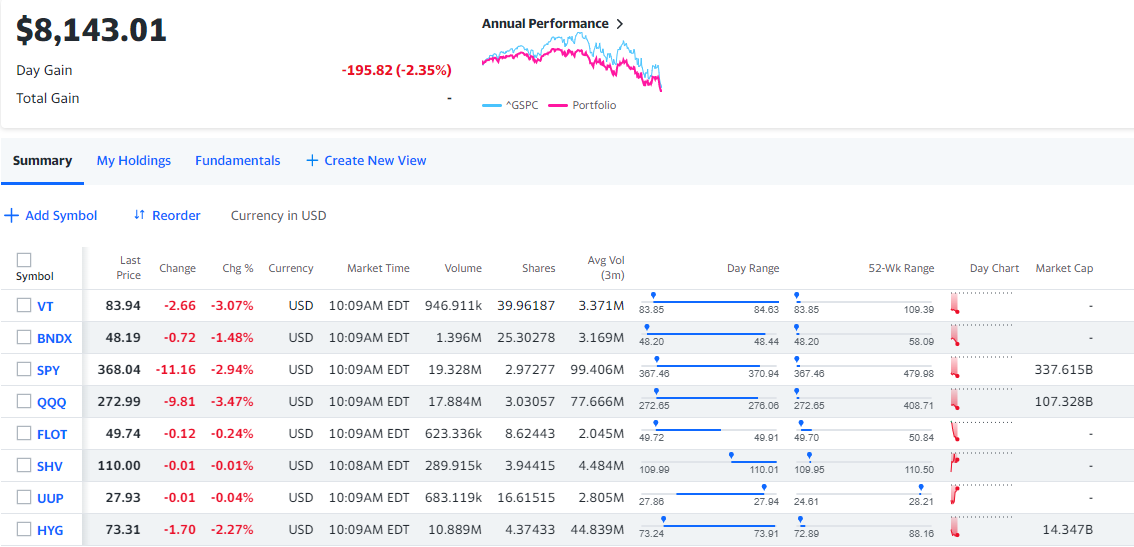Image resolution: width=1134 pixels, height=547 pixels.
Task: Click the VT Day Range bar
Action: coord(709,303)
